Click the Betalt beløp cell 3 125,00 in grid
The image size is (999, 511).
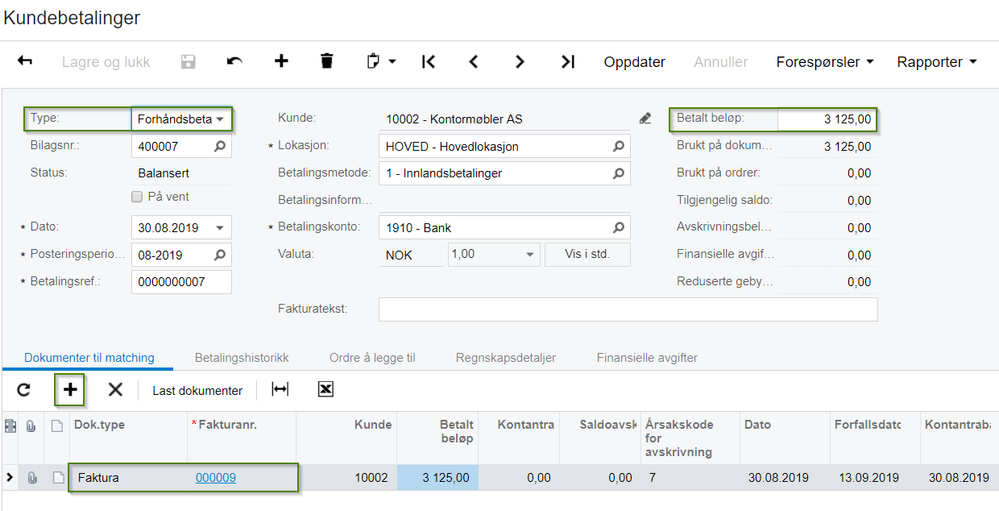[438, 478]
